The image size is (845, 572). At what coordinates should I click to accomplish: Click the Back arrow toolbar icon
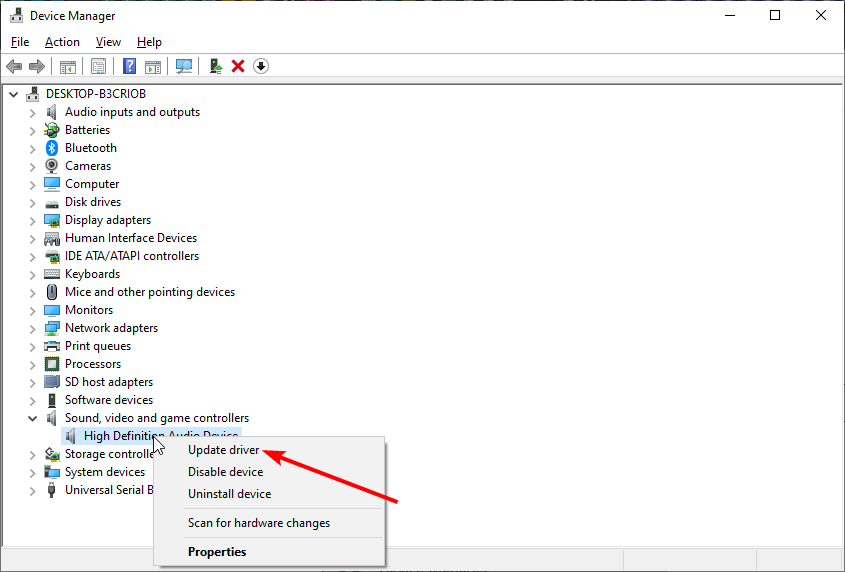click(14, 66)
